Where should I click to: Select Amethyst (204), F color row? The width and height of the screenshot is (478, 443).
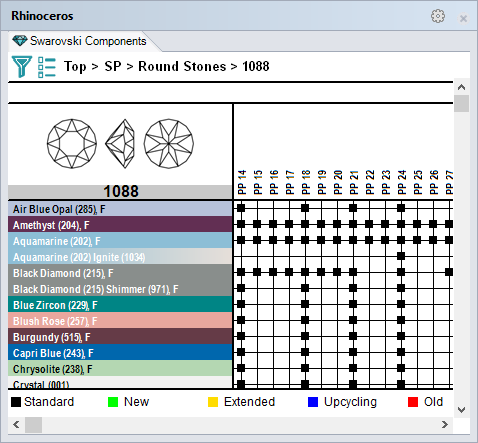(x=120, y=225)
